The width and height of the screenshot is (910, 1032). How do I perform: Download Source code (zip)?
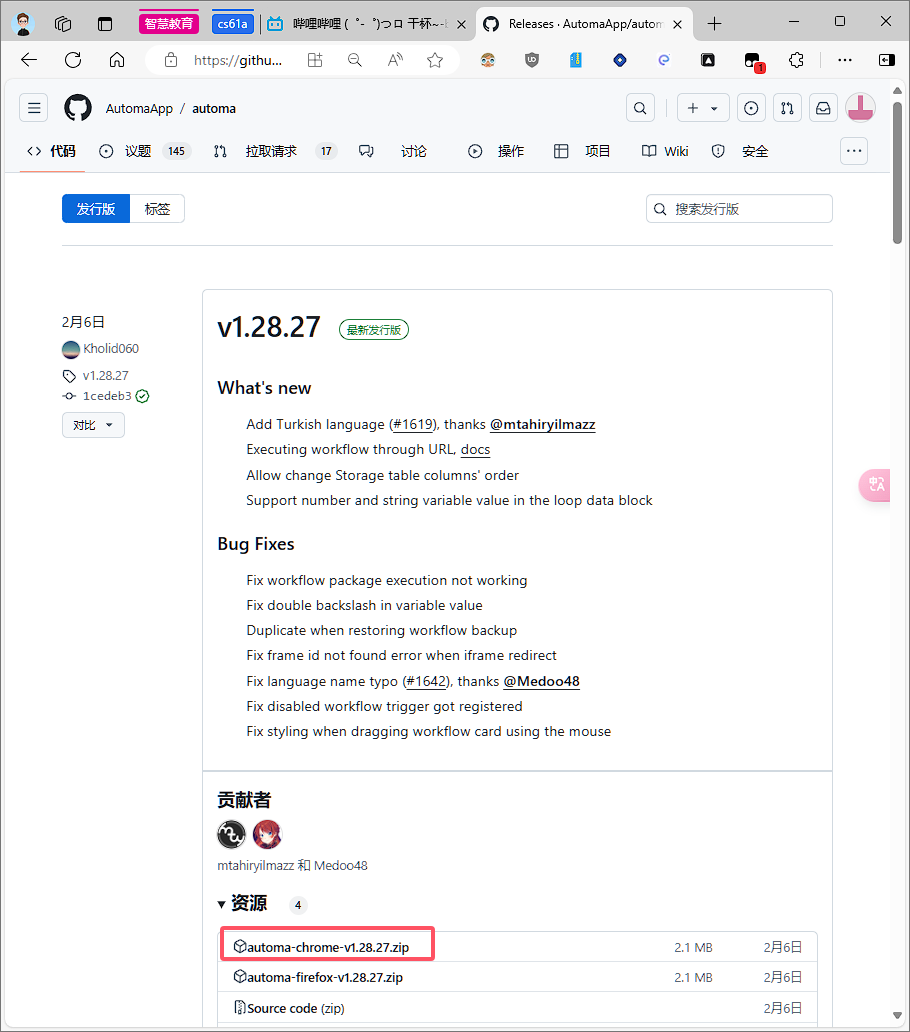(295, 1008)
